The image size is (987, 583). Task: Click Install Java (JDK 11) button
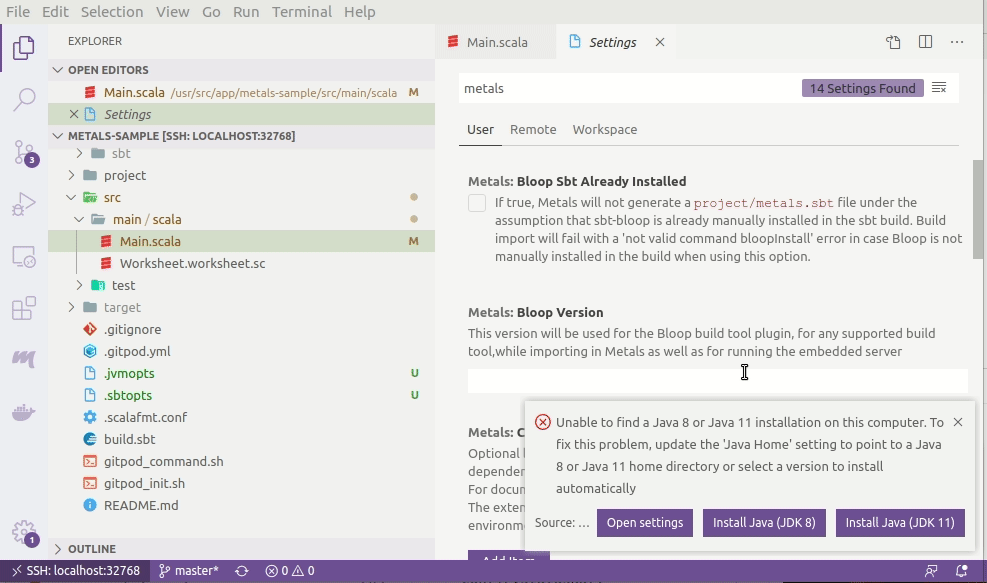pyautogui.click(x=900, y=523)
